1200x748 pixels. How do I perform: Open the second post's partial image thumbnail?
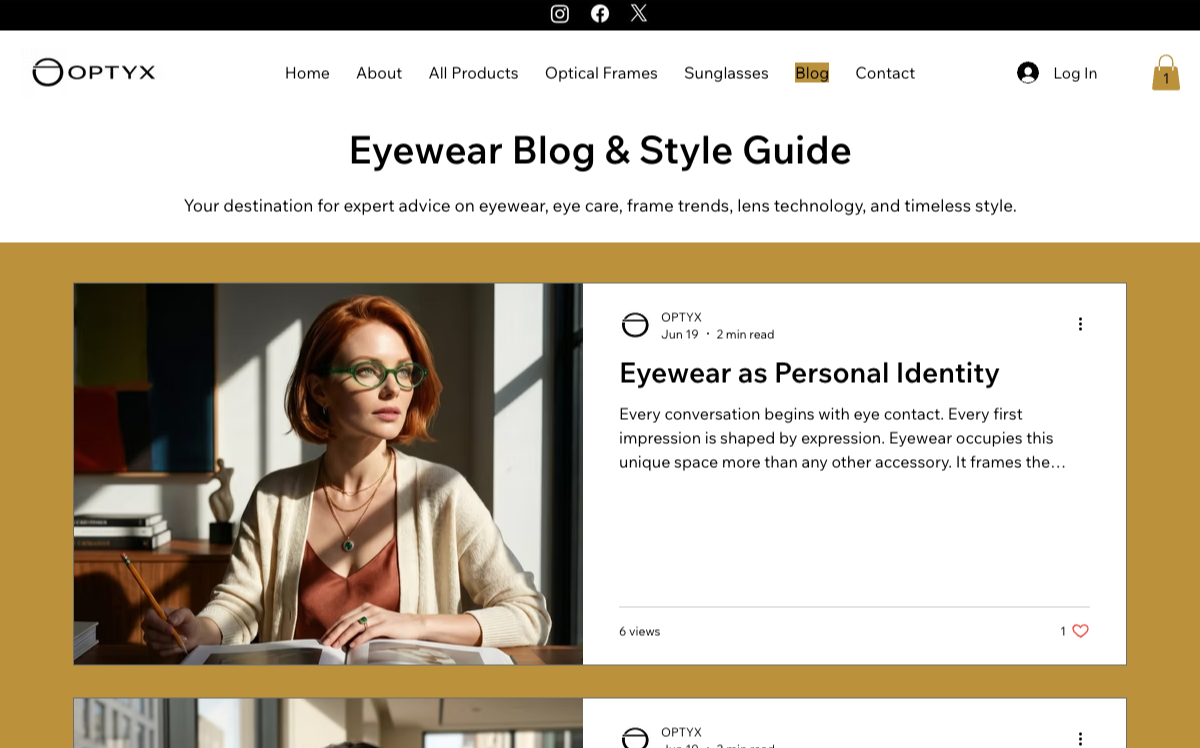pyautogui.click(x=328, y=723)
